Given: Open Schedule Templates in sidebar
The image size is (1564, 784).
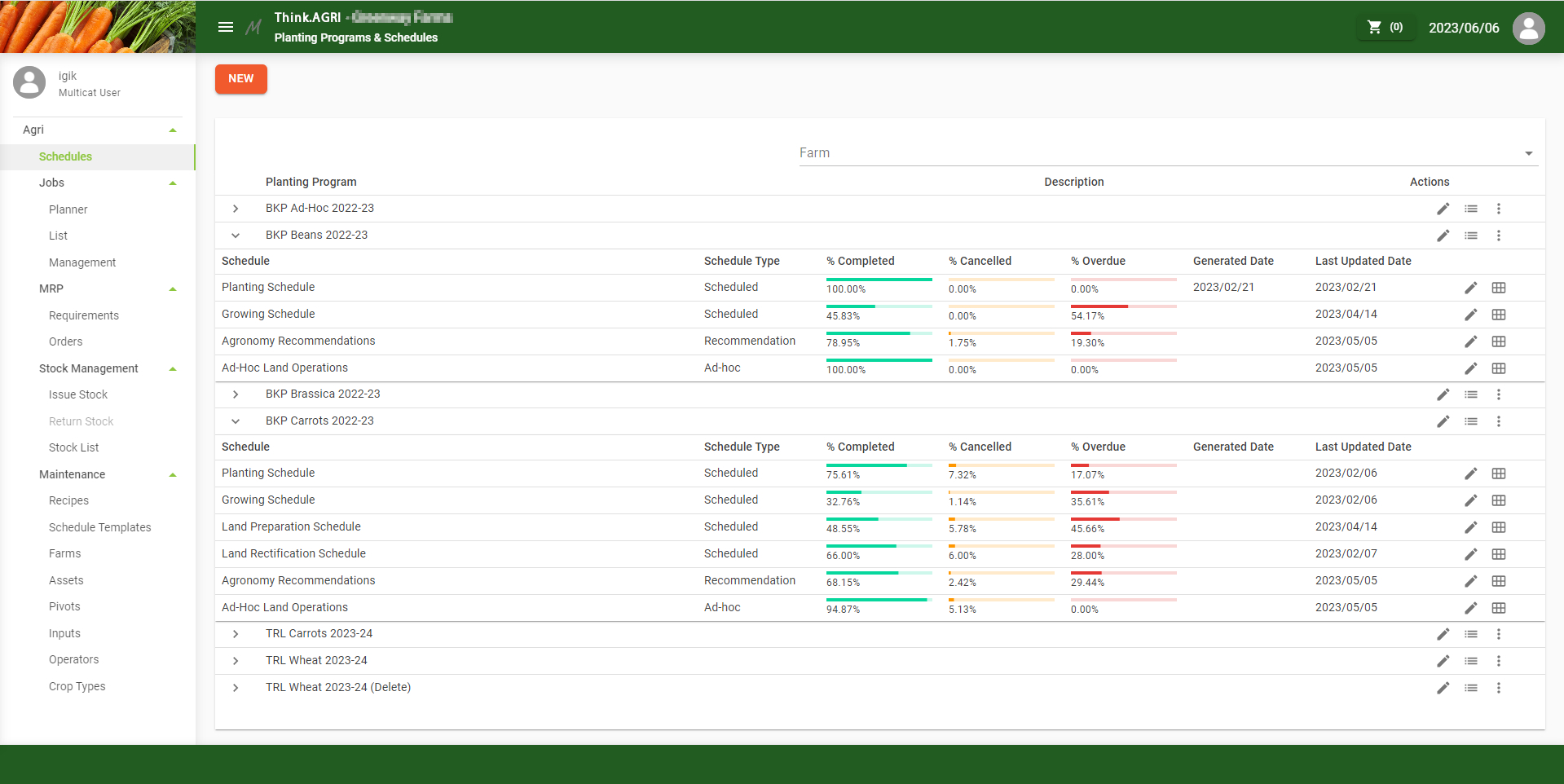Looking at the screenshot, I should pyautogui.click(x=99, y=527).
